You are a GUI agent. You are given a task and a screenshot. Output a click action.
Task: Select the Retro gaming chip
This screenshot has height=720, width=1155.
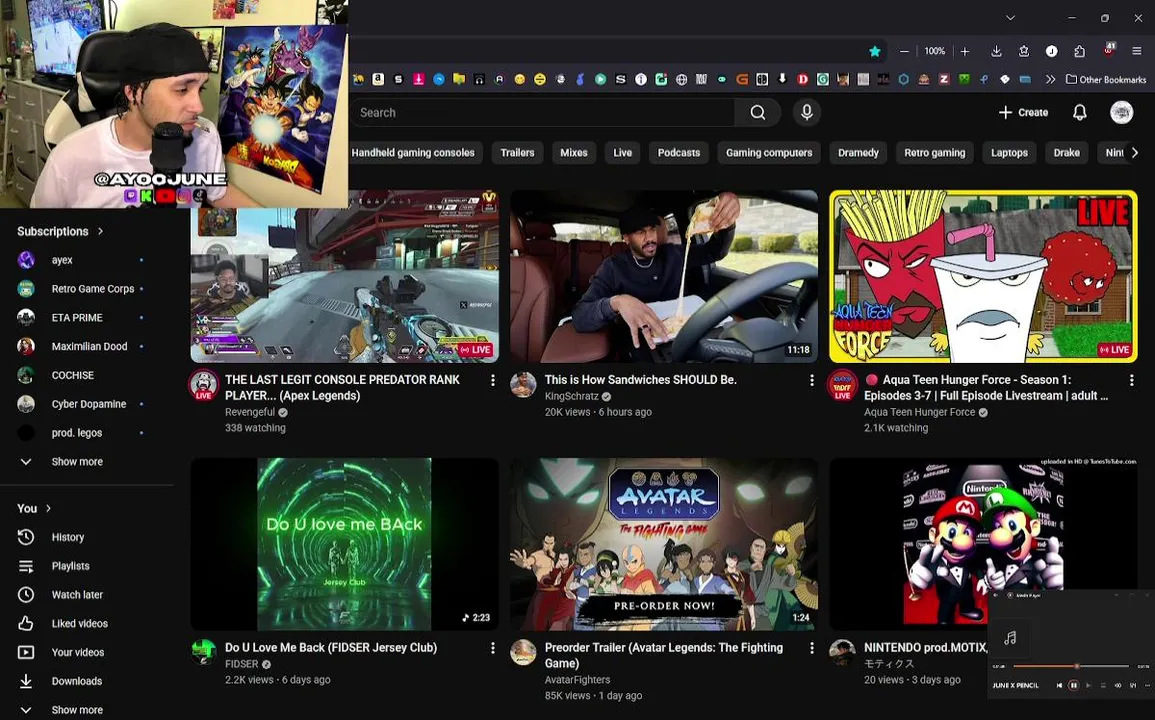934,153
